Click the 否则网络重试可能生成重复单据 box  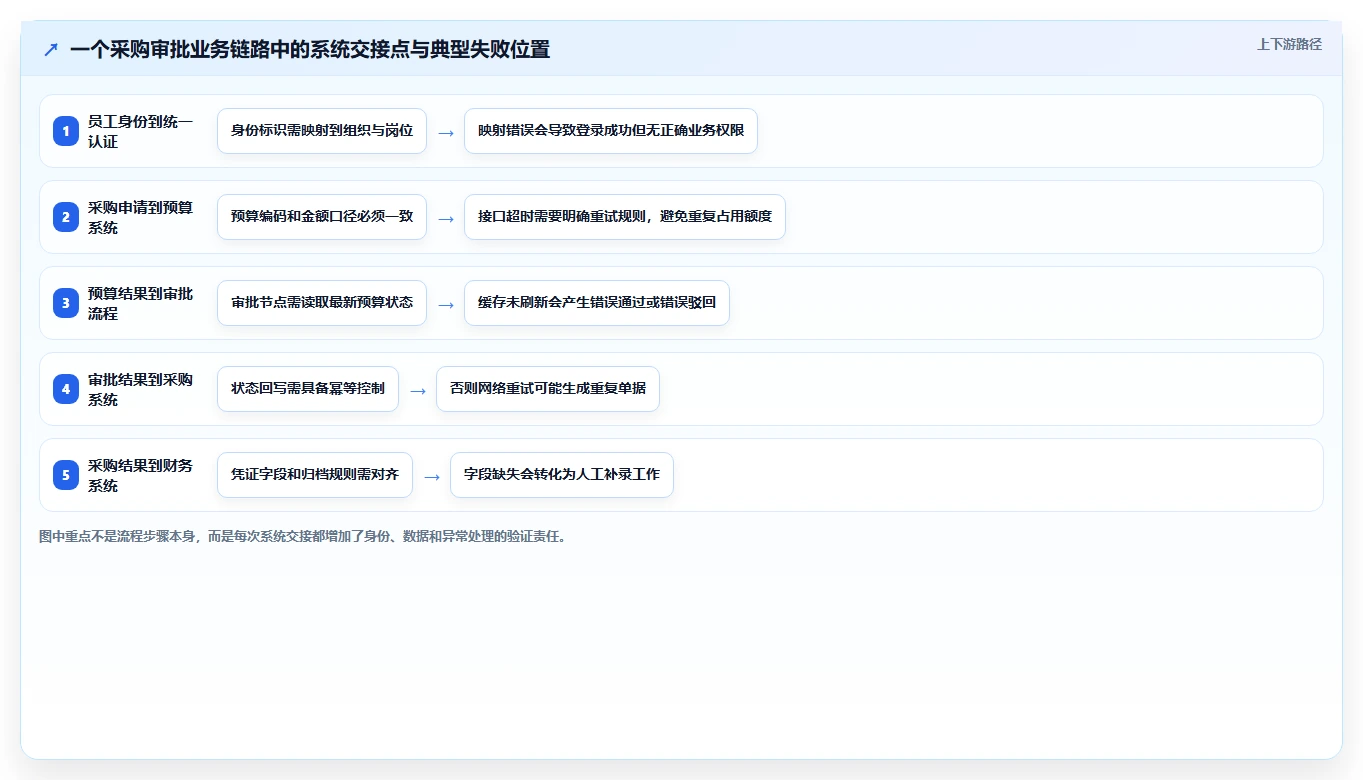coord(548,389)
